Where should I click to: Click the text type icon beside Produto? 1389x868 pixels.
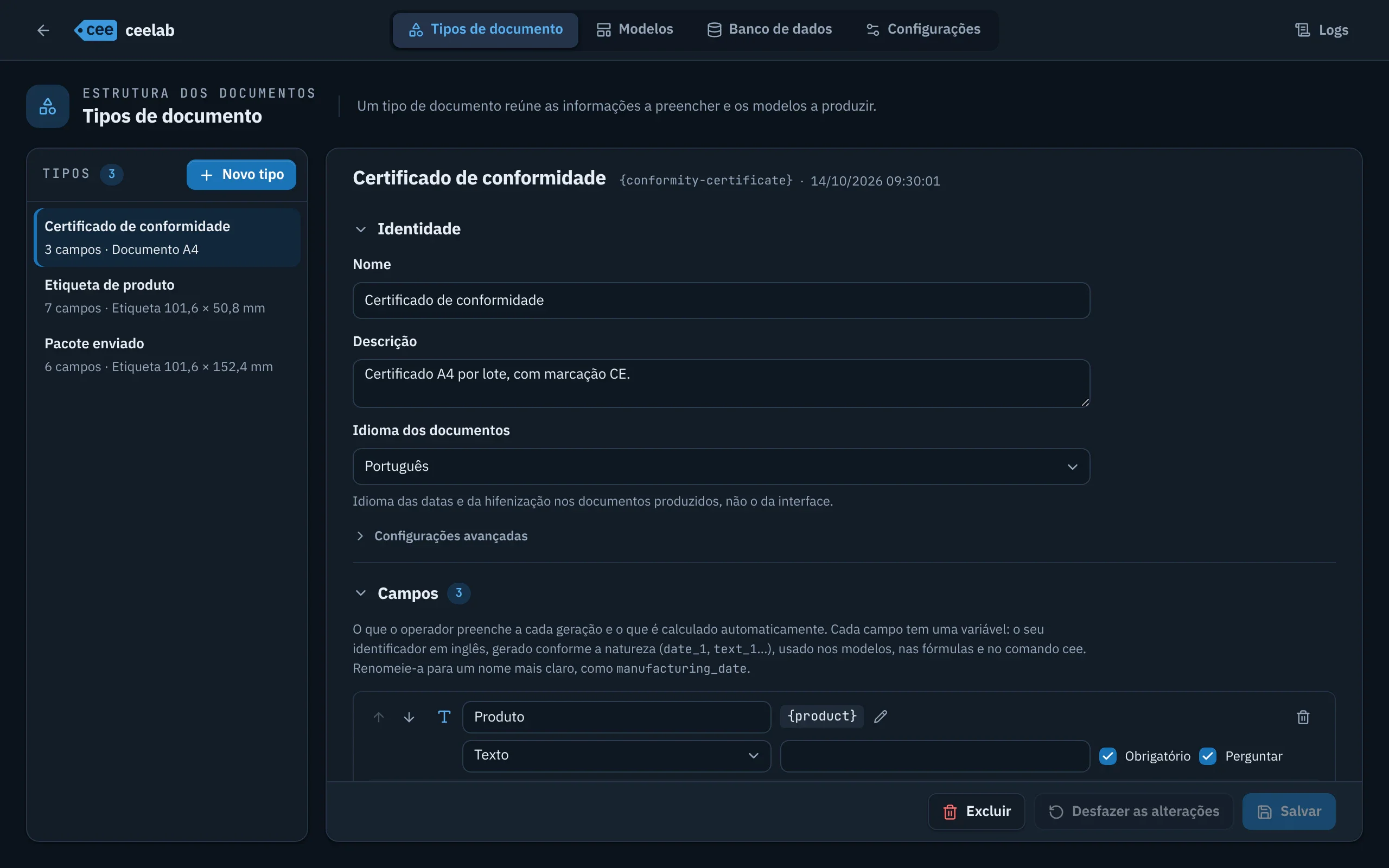point(444,717)
